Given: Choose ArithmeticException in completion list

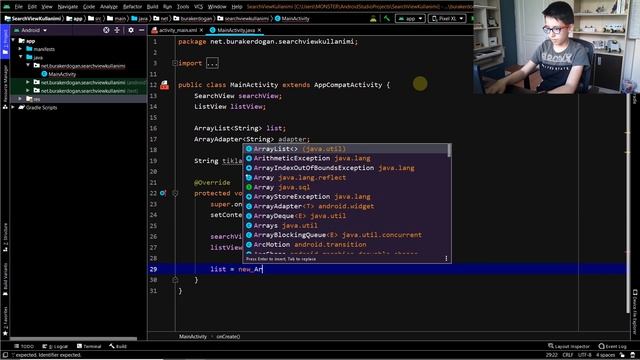Looking at the screenshot, I should (x=346, y=158).
